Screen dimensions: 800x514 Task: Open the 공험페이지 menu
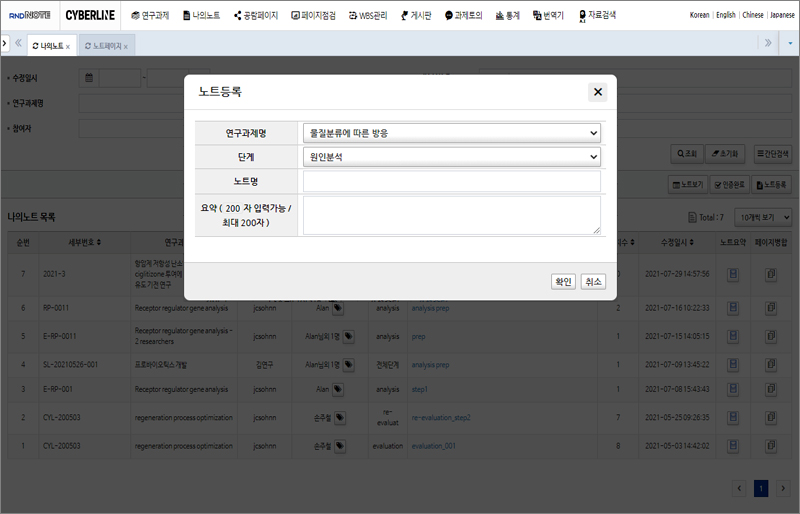pyautogui.click(x=256, y=16)
